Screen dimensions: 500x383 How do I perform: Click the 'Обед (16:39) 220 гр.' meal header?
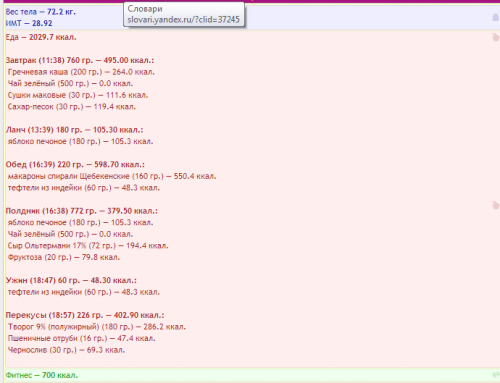click(x=75, y=165)
